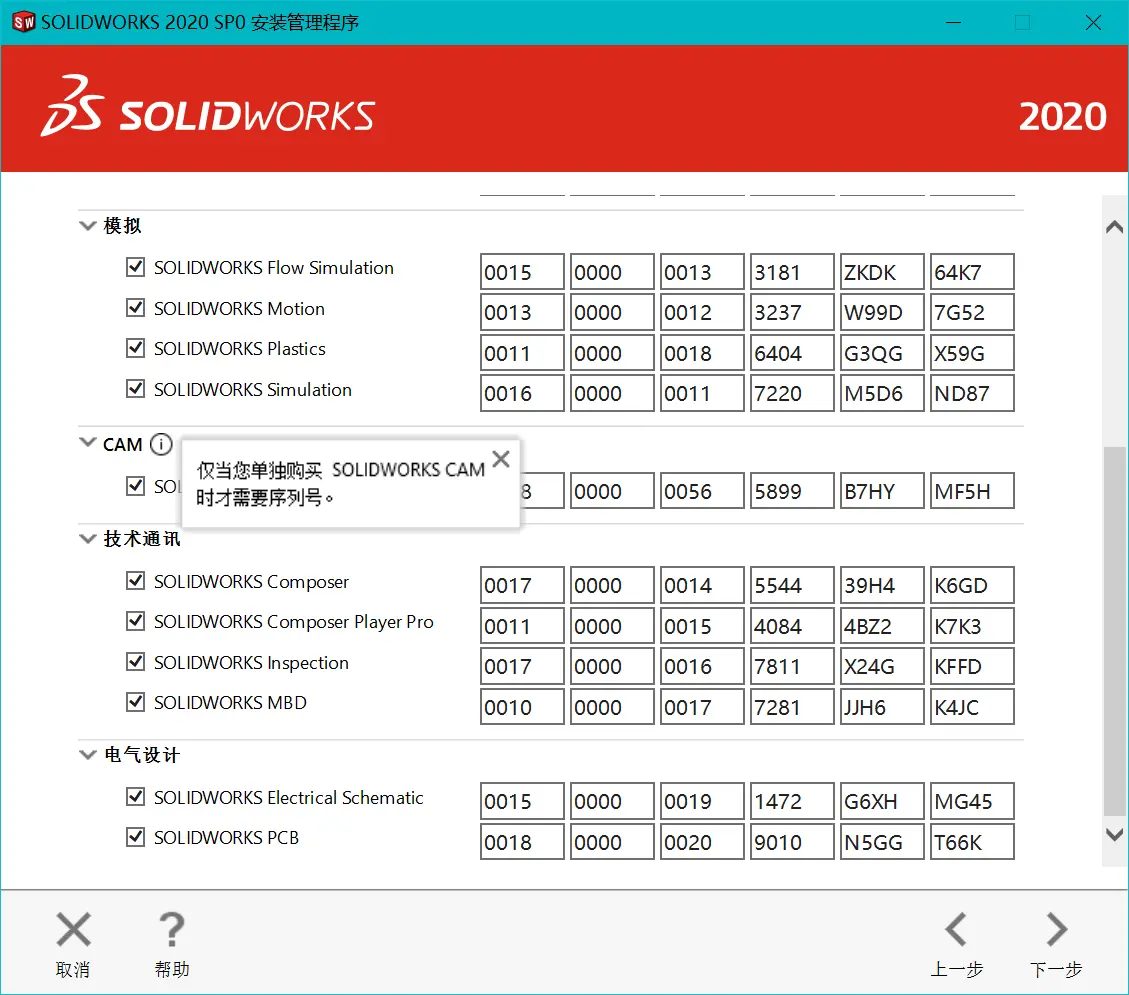Toggle the CAM product checkbox
This screenshot has width=1129, height=995.
[135, 486]
